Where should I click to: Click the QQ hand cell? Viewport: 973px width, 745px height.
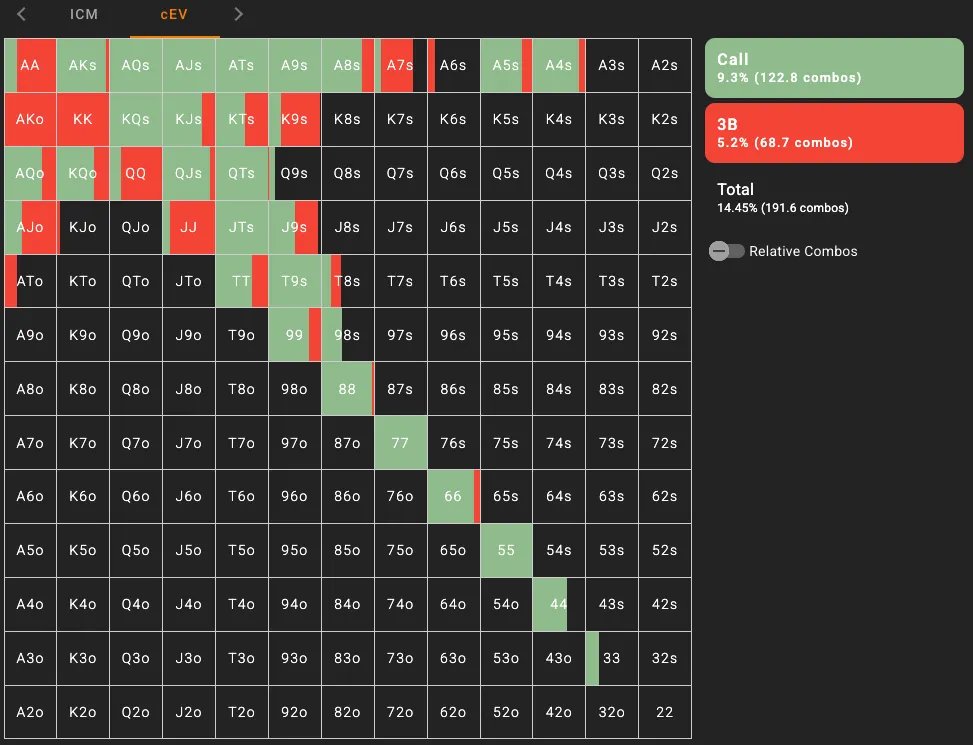(135, 173)
